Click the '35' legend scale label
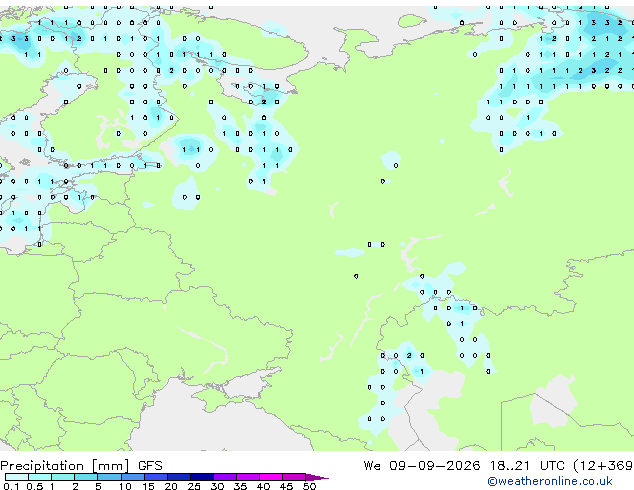This screenshot has height=490, width=634. (x=240, y=486)
